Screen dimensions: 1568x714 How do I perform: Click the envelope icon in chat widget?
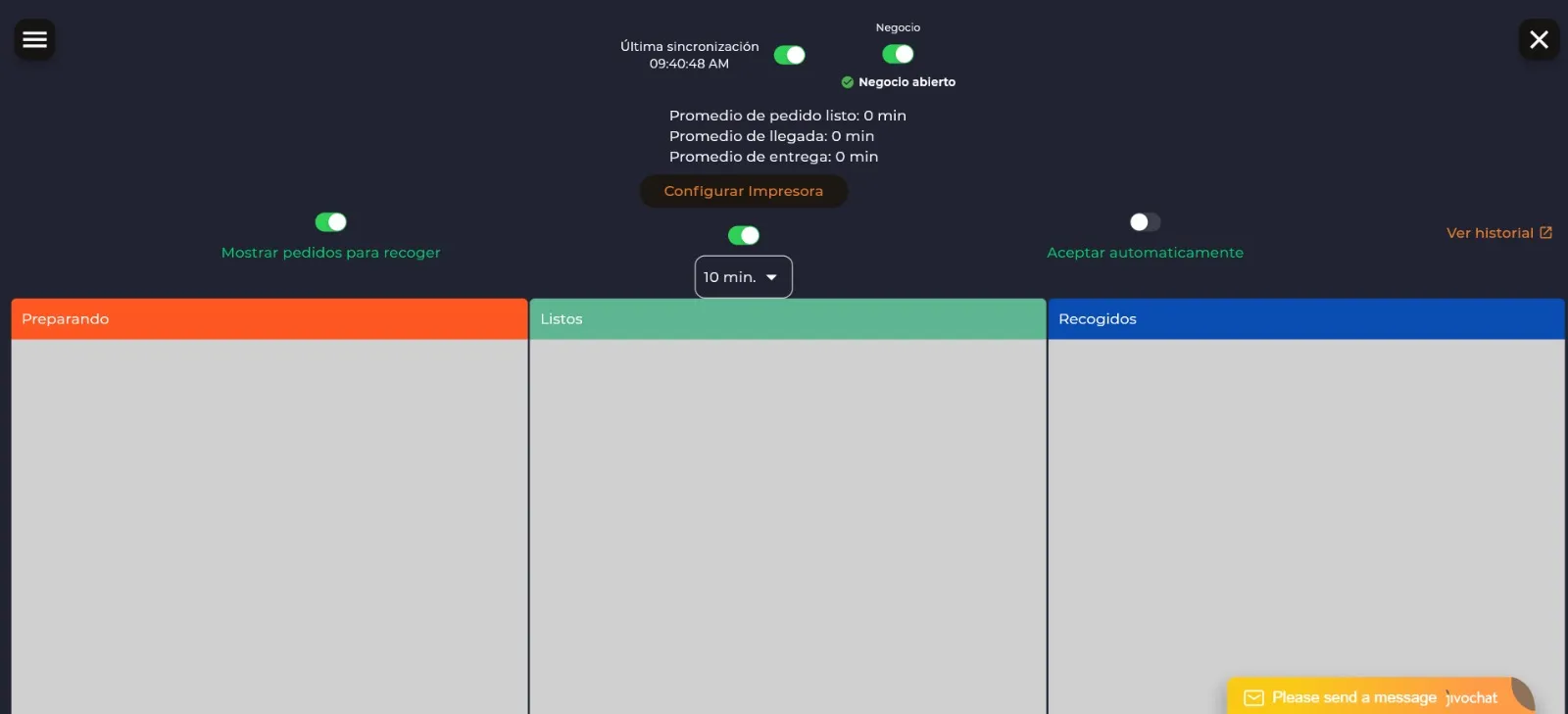tap(1253, 698)
